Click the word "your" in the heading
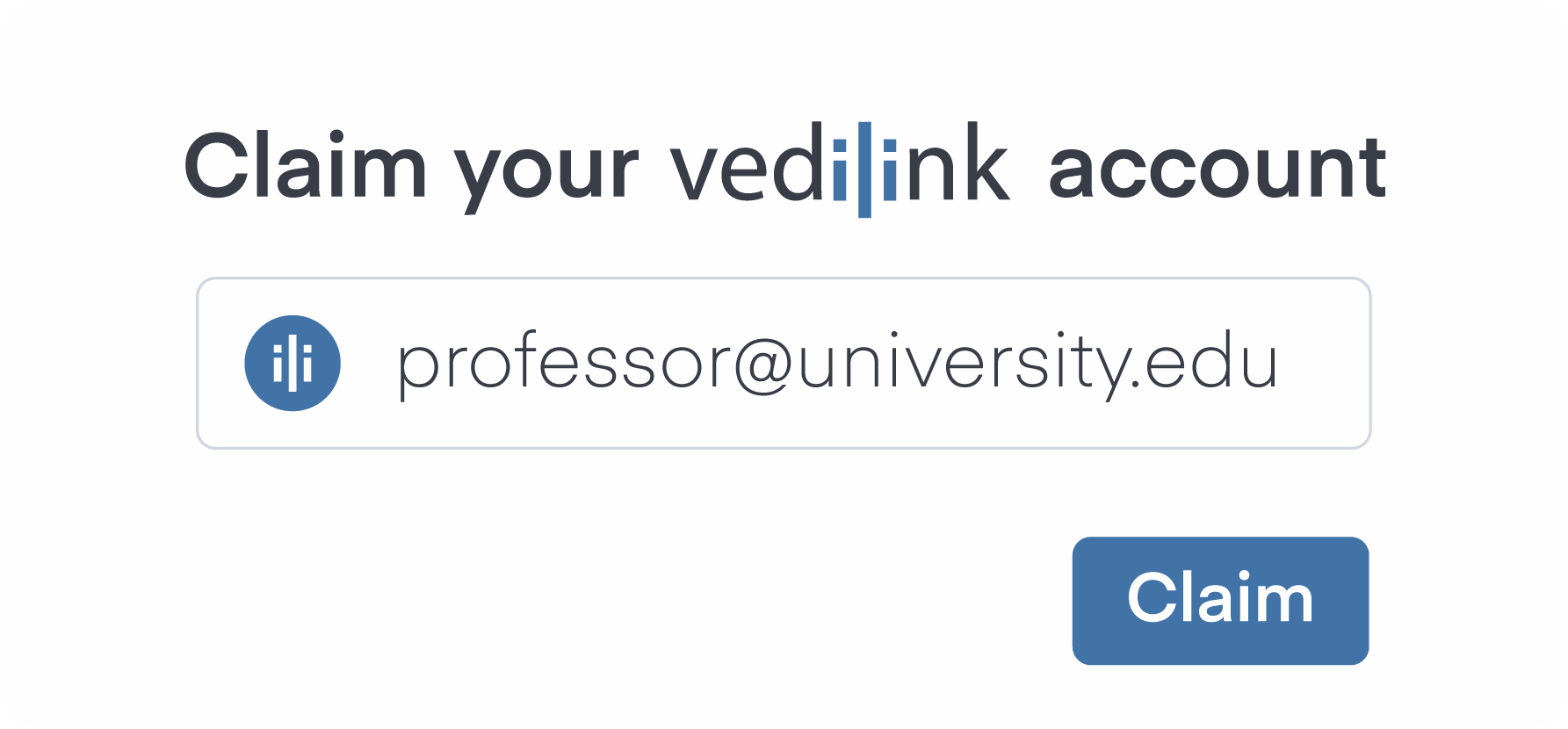 coord(546,176)
